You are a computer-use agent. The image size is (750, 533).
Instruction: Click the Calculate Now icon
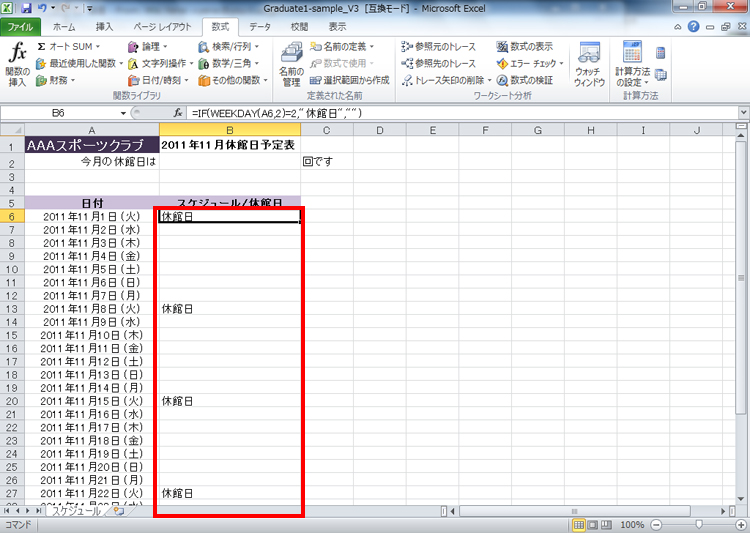[661, 53]
